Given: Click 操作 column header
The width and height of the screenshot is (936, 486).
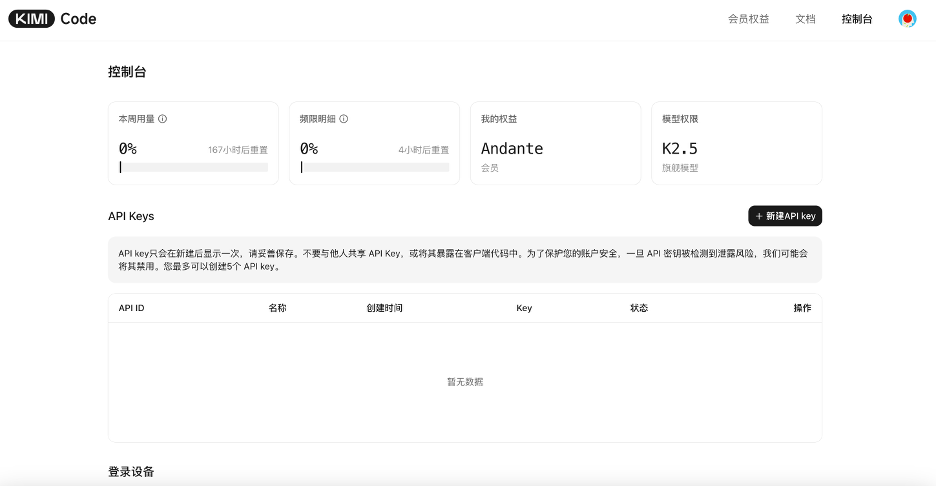Looking at the screenshot, I should click(x=802, y=308).
